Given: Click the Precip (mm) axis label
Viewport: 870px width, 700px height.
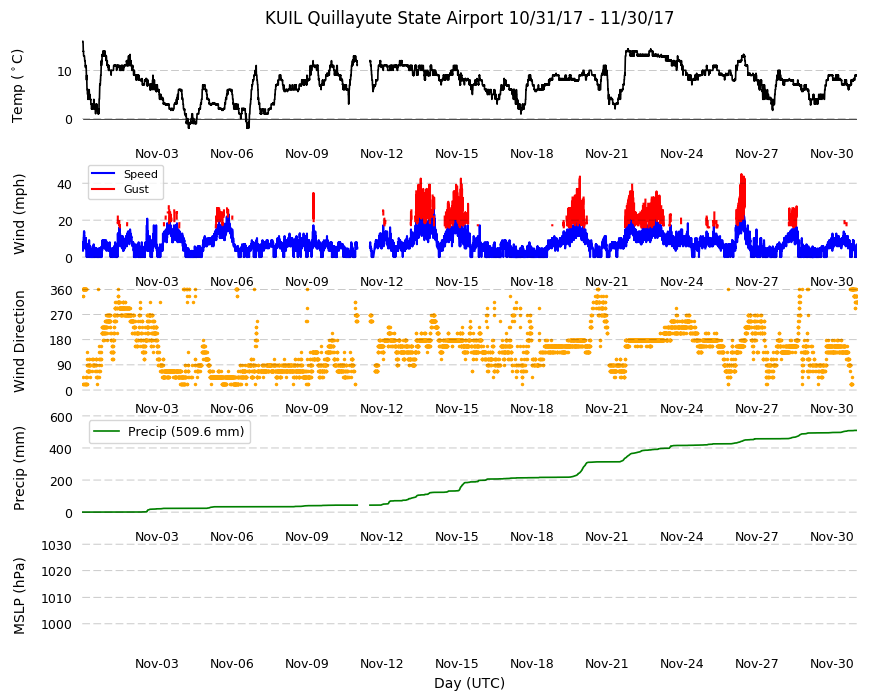Looking at the screenshot, I should 19,469.
